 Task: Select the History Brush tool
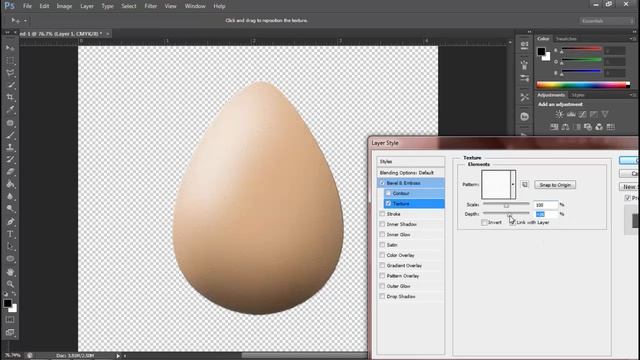pos(10,160)
